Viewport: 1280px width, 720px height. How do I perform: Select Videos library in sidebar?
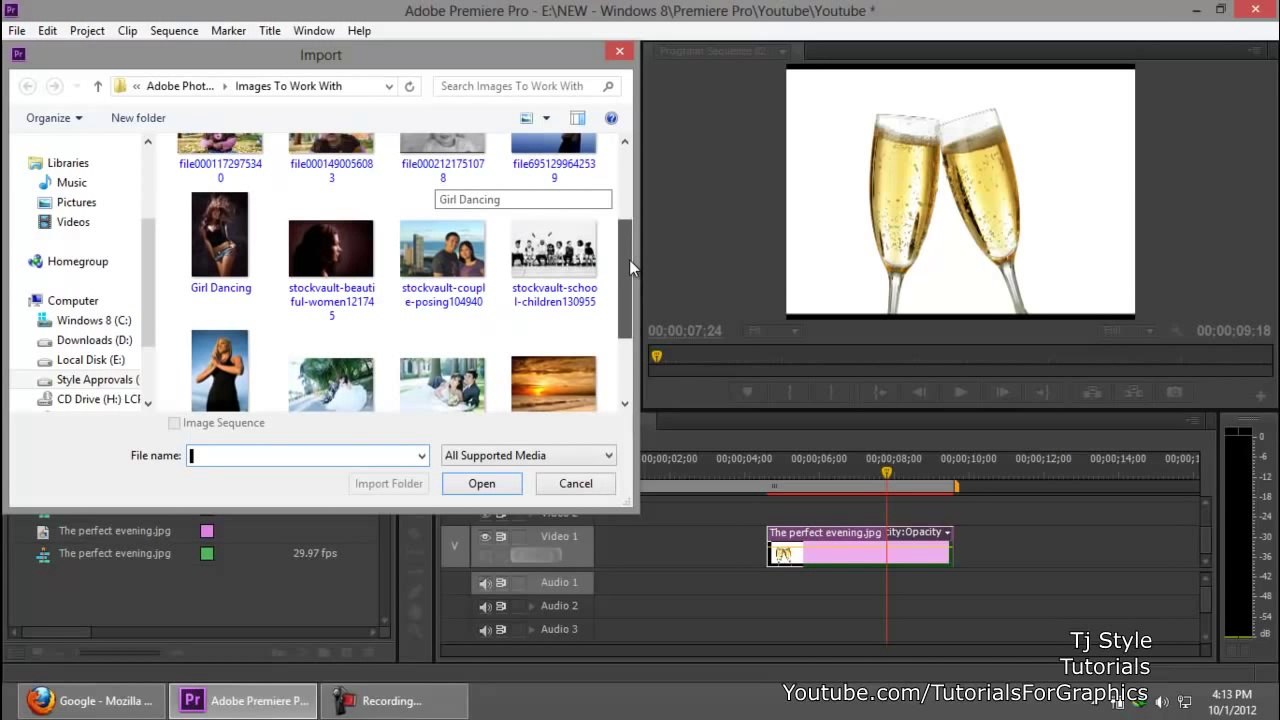[73, 222]
